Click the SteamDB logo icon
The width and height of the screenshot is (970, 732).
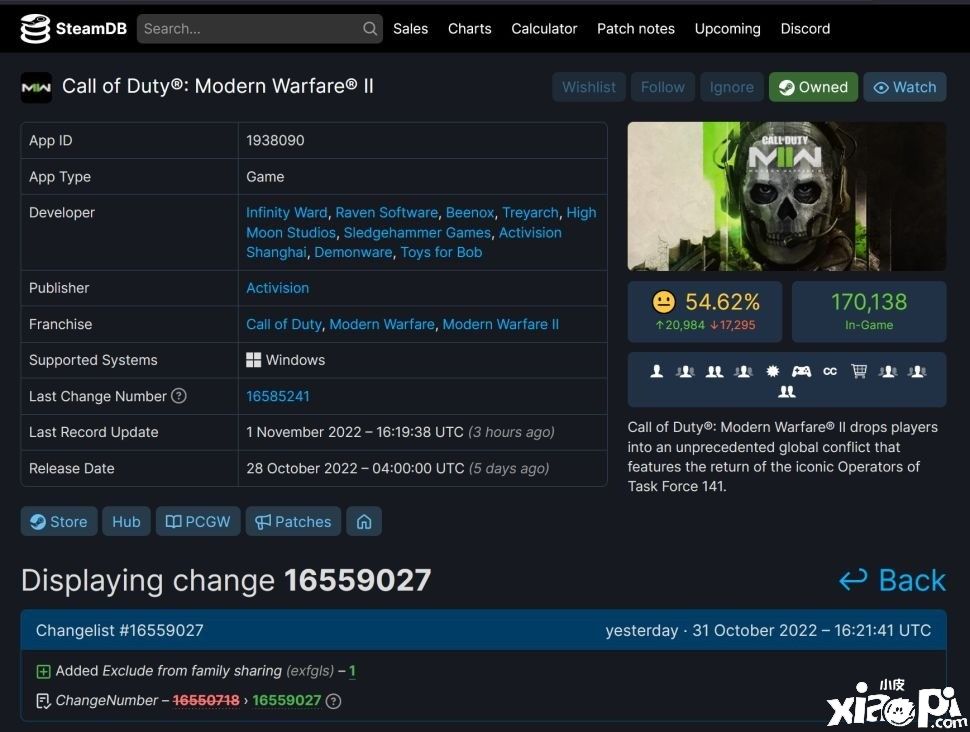click(35, 28)
